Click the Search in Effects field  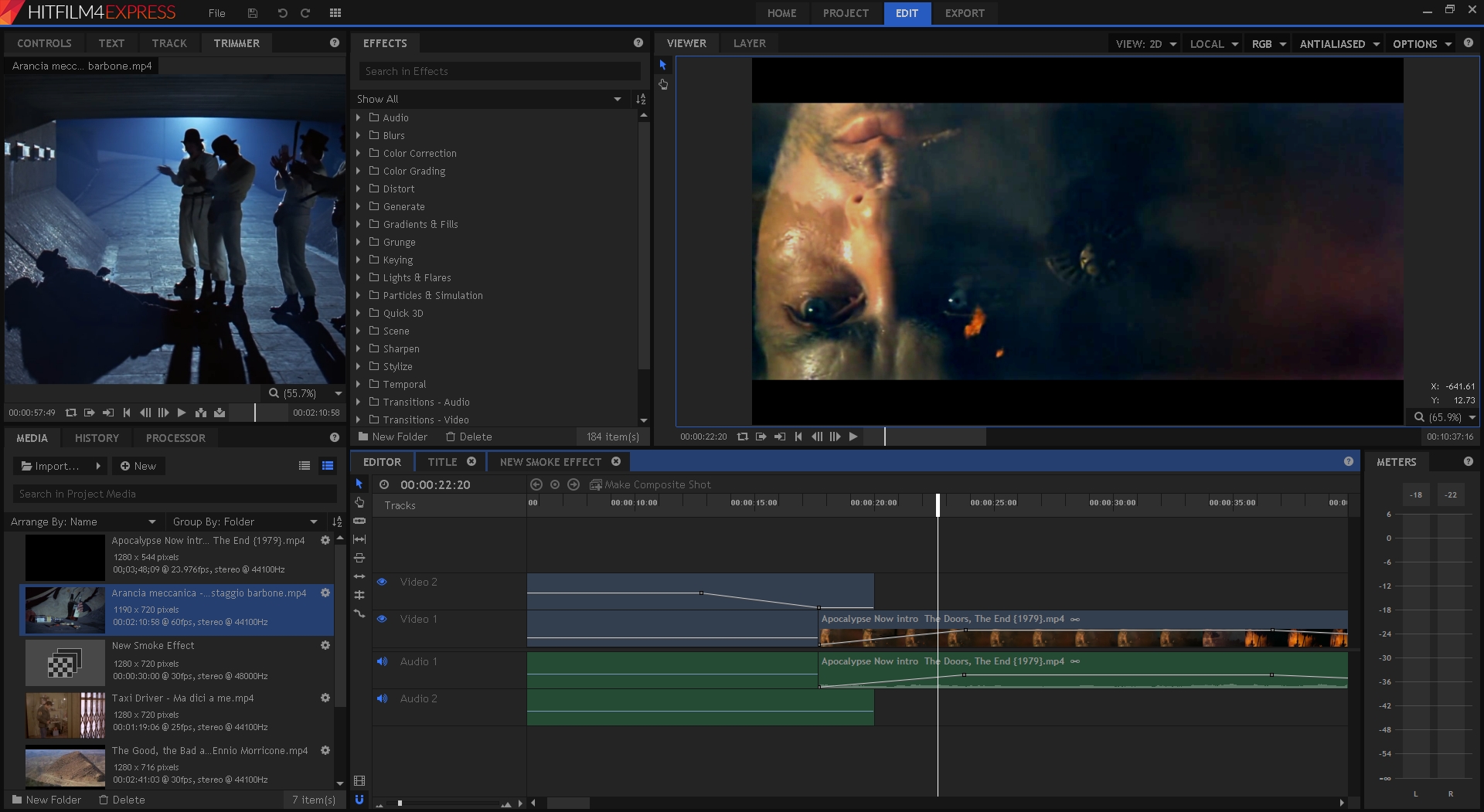499,71
